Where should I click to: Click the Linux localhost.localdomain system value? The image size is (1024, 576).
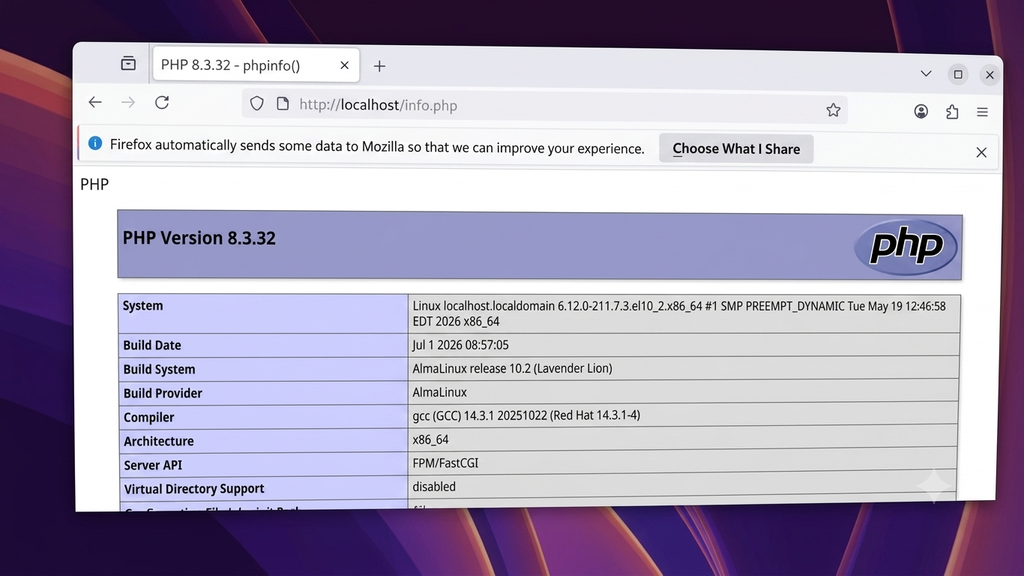pyautogui.click(x=679, y=313)
